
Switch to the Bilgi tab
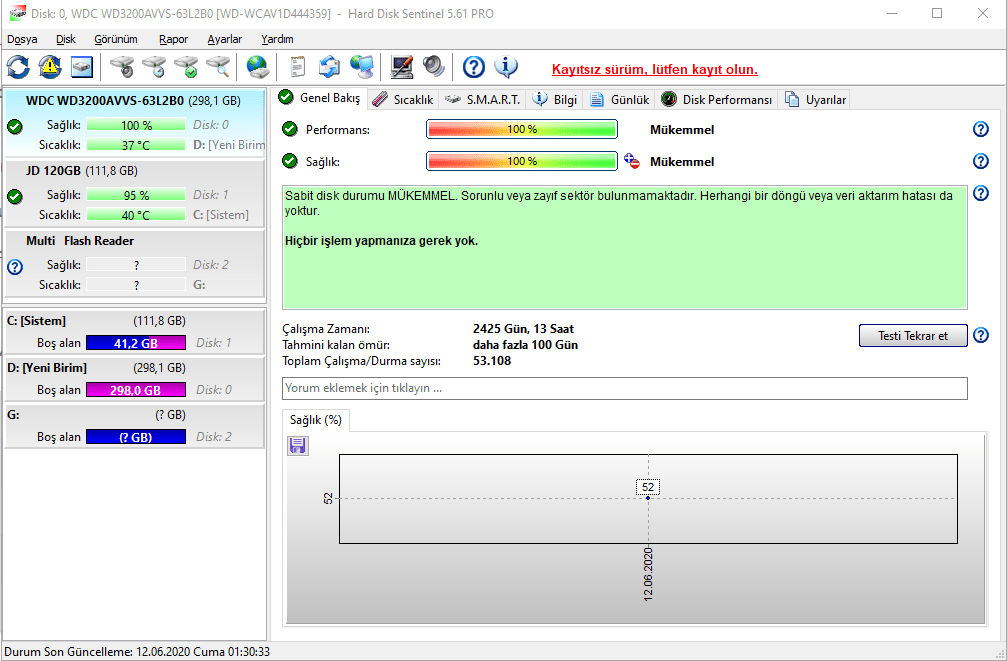[x=556, y=100]
